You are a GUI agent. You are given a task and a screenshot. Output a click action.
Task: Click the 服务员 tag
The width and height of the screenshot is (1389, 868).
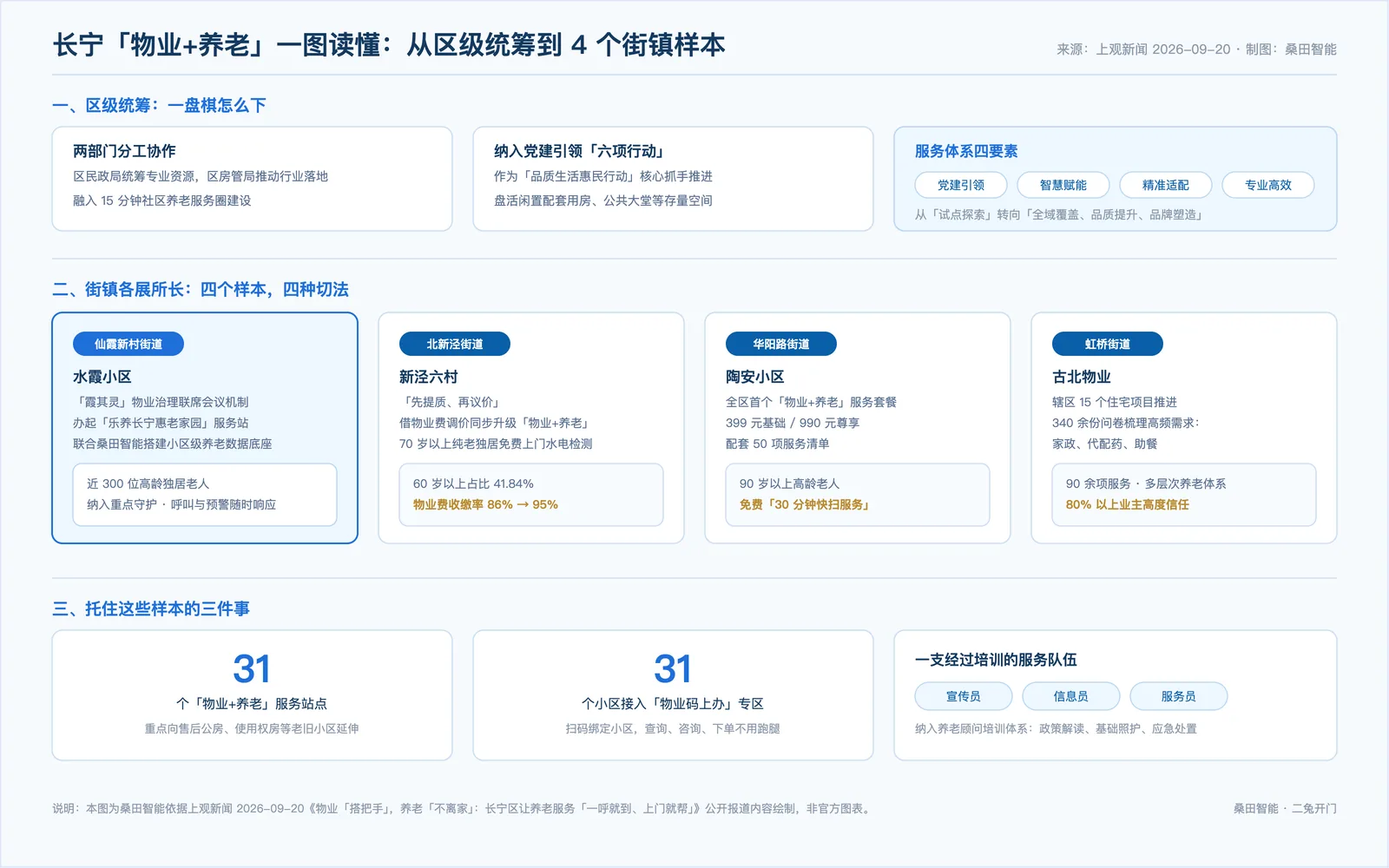1179,696
